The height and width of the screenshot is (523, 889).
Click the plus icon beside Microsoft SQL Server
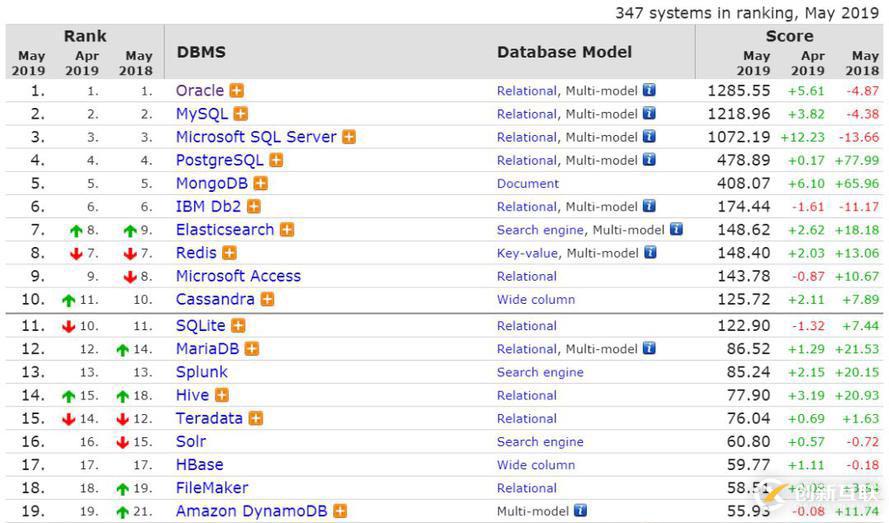(349, 137)
